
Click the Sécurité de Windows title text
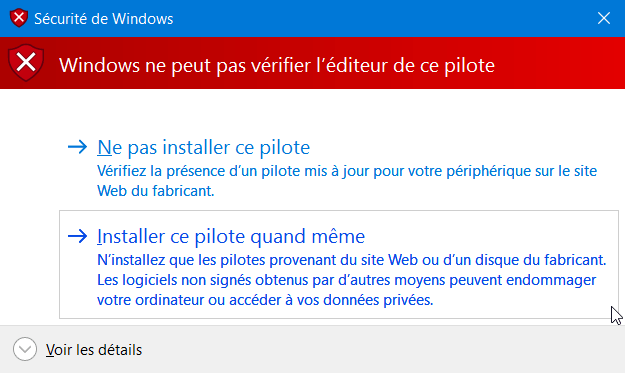click(x=104, y=19)
